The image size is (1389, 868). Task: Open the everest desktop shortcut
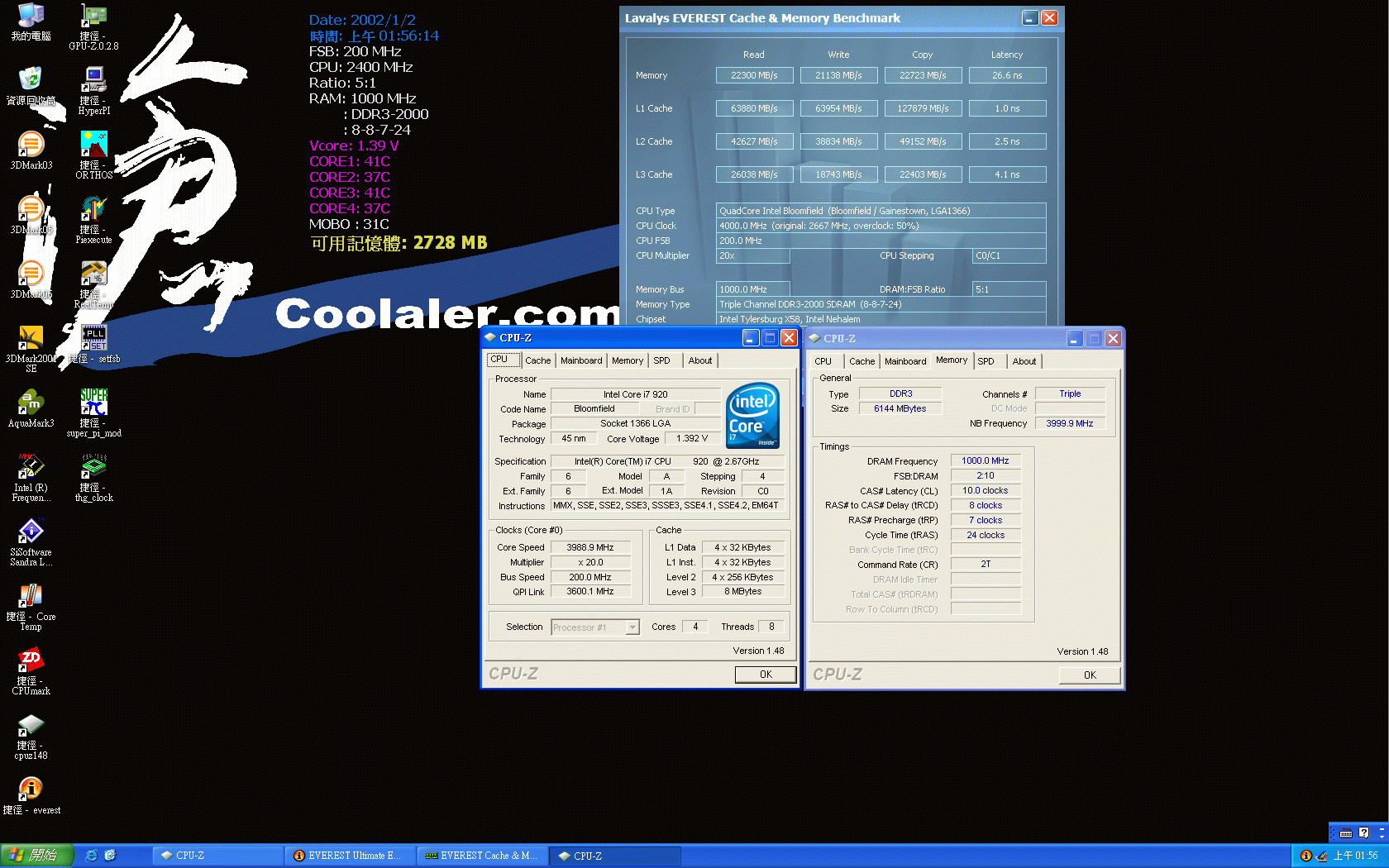coord(31,795)
